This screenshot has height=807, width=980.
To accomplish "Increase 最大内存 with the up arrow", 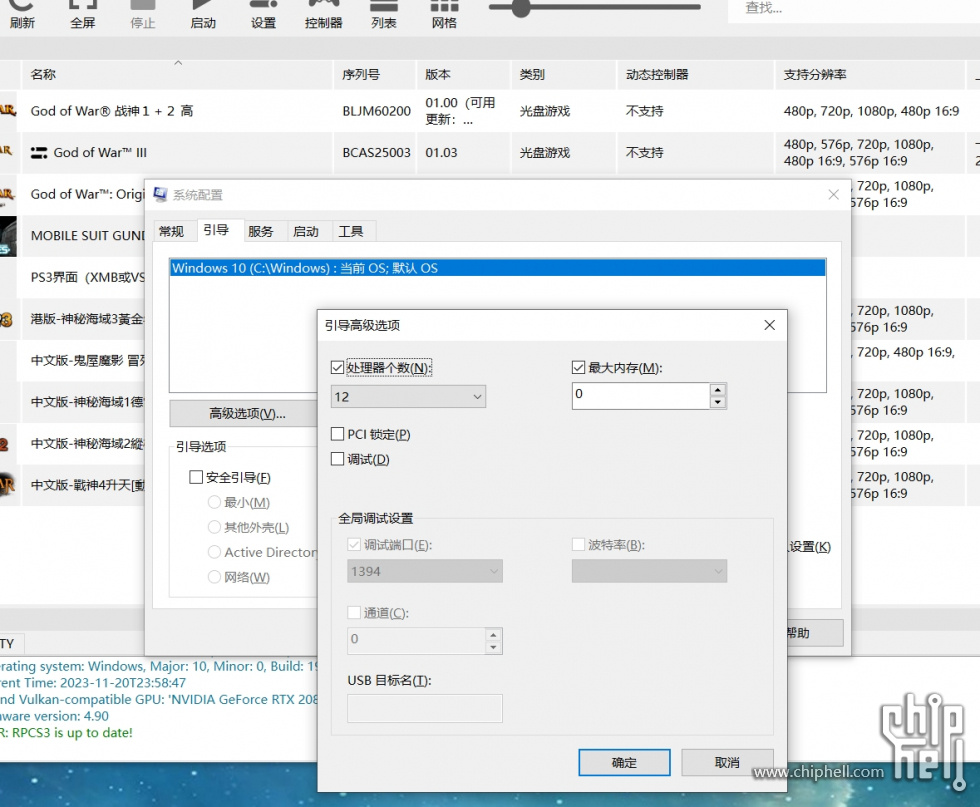I will (718, 389).
